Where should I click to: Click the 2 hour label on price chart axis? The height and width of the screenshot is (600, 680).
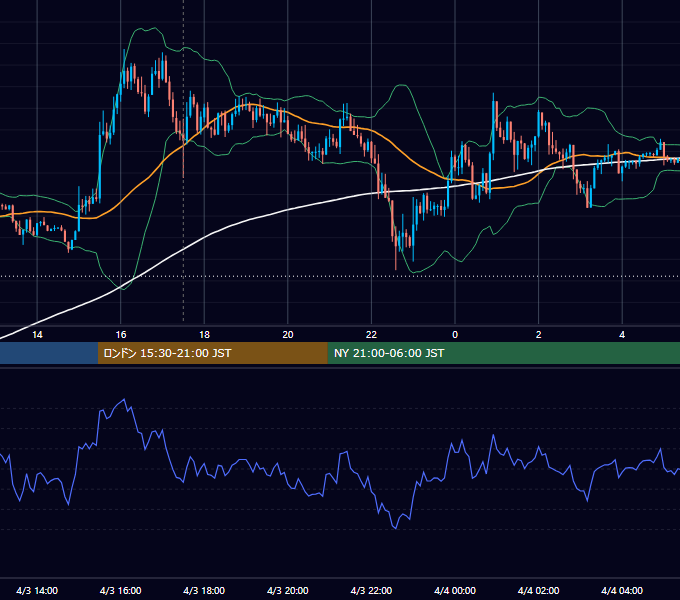538,335
